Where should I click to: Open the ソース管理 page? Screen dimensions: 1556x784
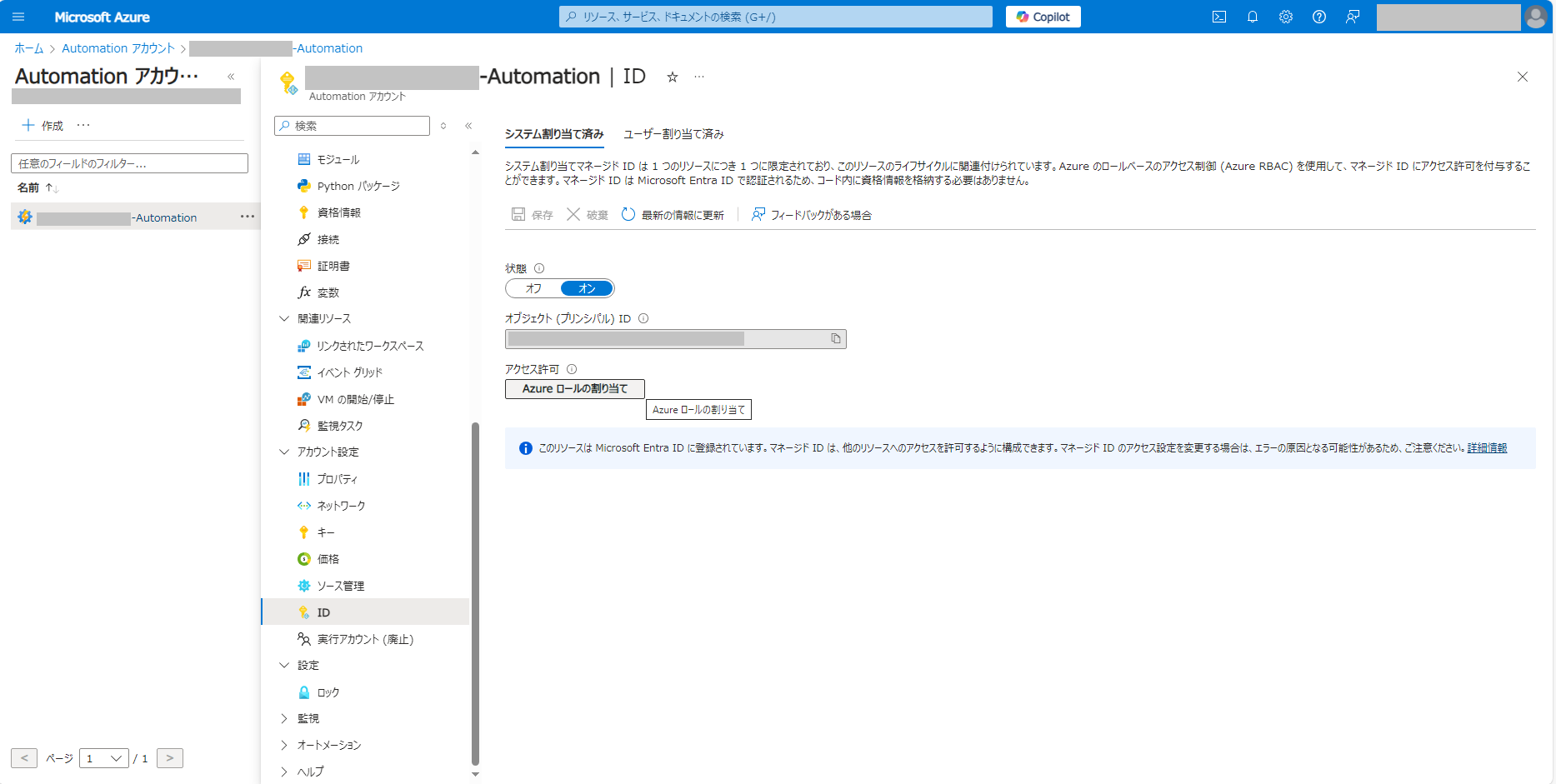(x=340, y=585)
